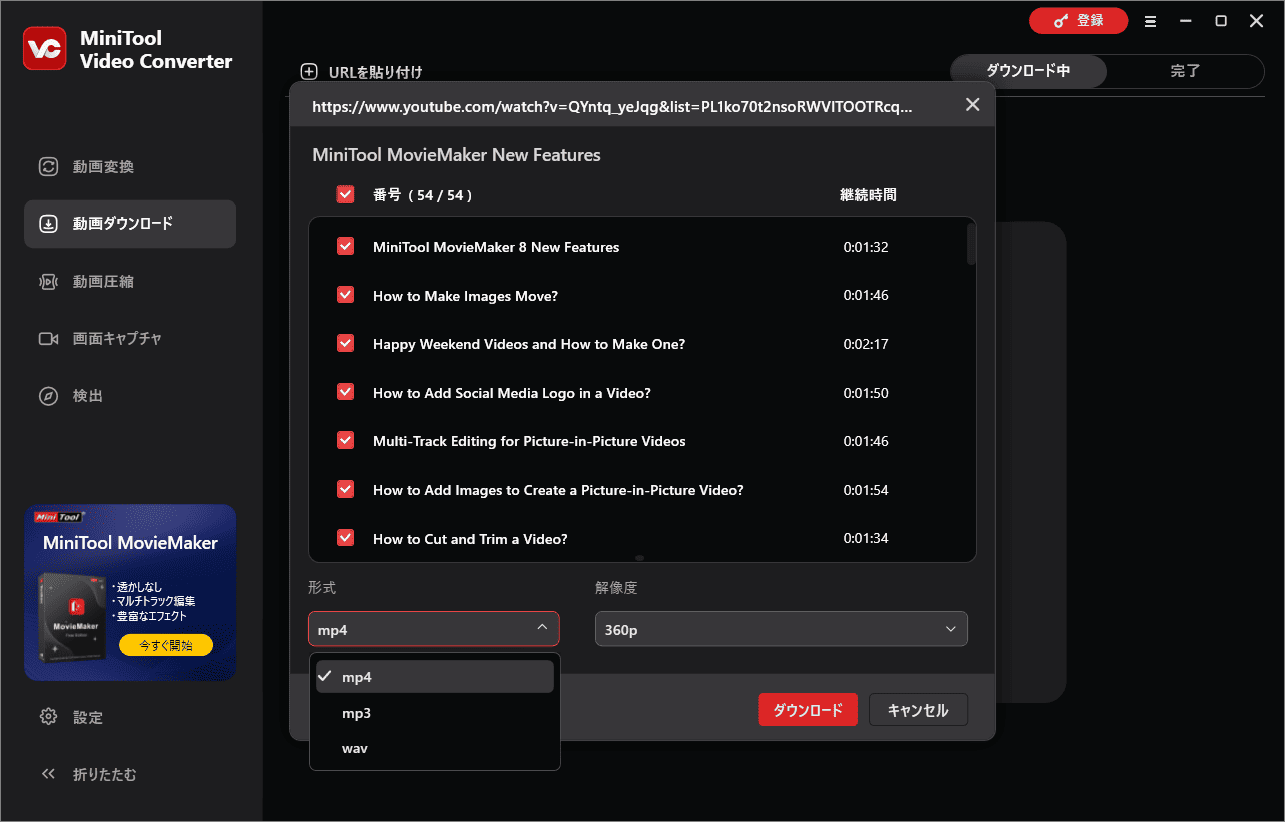1285x822 pixels.
Task: Close the playlist dialog with the X
Action: [972, 105]
